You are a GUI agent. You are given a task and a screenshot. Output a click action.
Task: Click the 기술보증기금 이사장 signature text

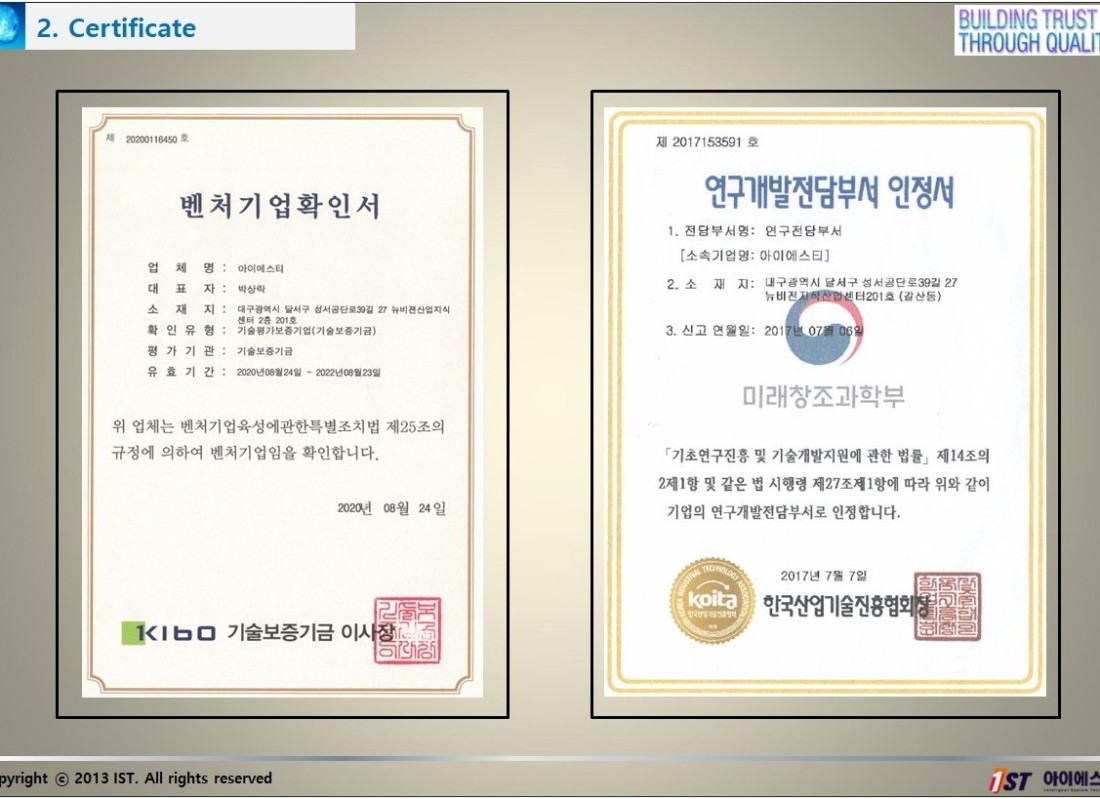(309, 633)
